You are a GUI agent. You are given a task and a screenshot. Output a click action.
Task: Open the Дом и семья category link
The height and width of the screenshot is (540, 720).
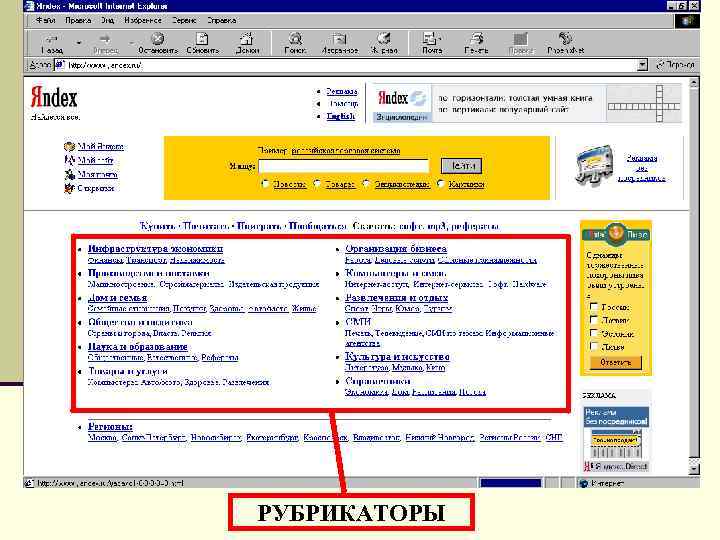(117, 298)
